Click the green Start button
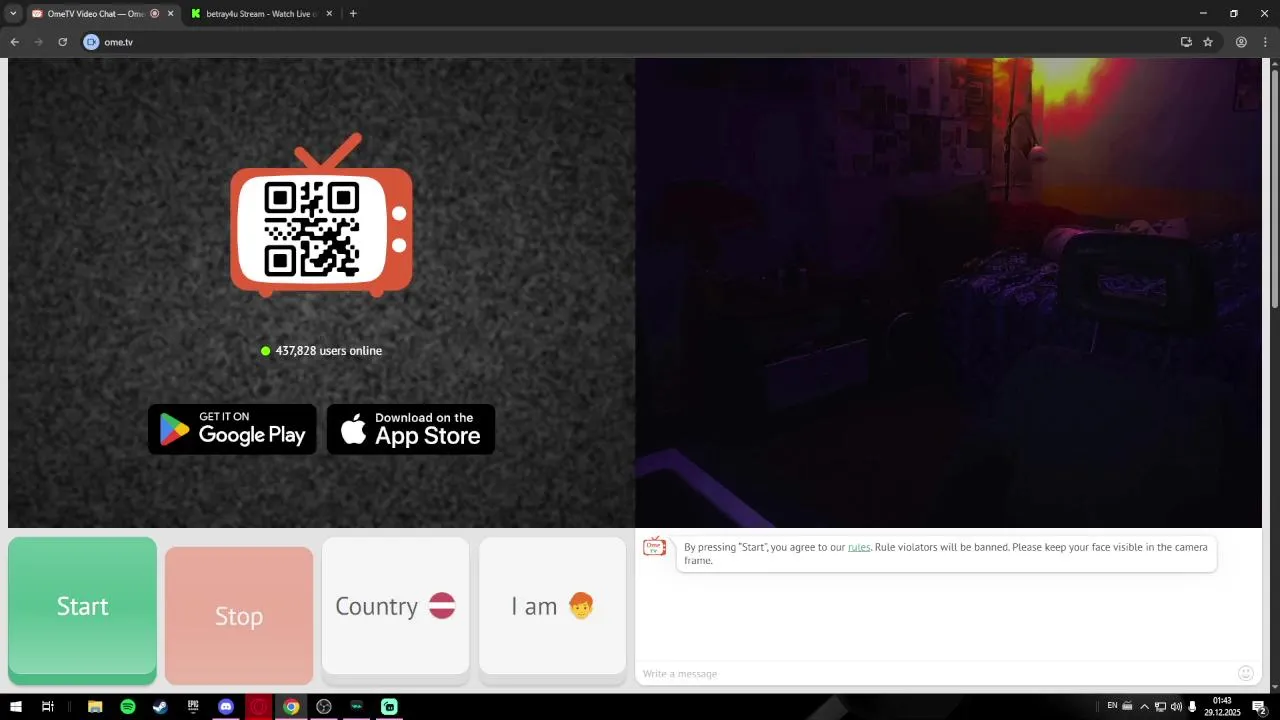Screen dimensions: 1280x720 (x=82, y=606)
